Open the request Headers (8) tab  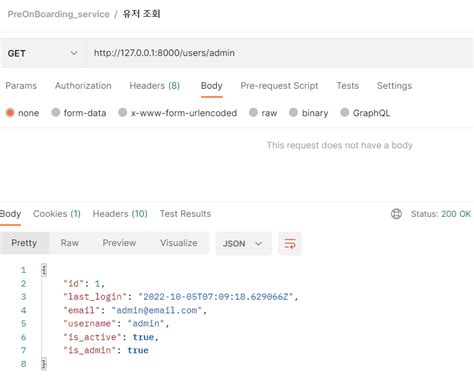(155, 86)
